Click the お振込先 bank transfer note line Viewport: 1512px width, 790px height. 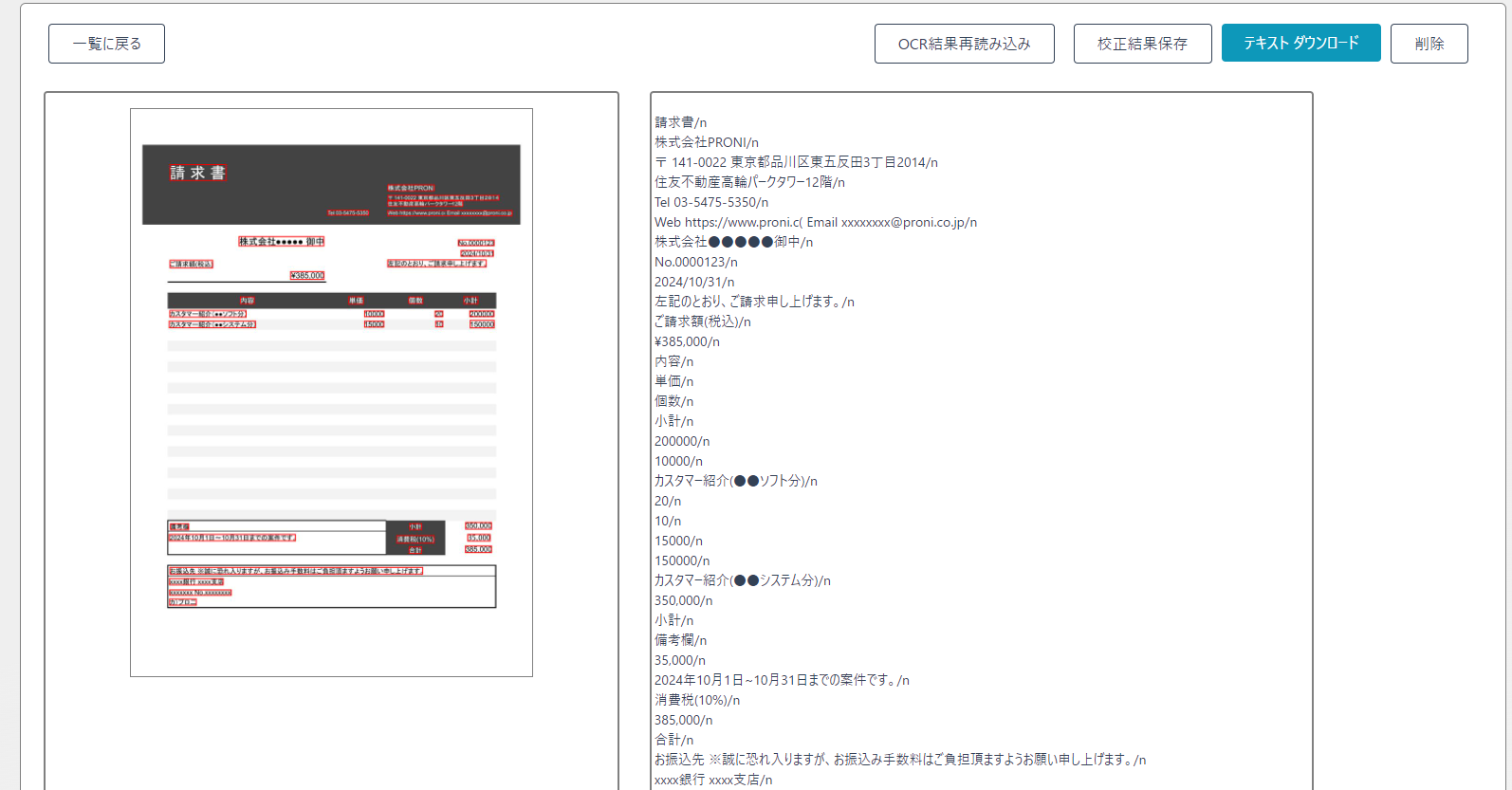[x=900, y=760]
